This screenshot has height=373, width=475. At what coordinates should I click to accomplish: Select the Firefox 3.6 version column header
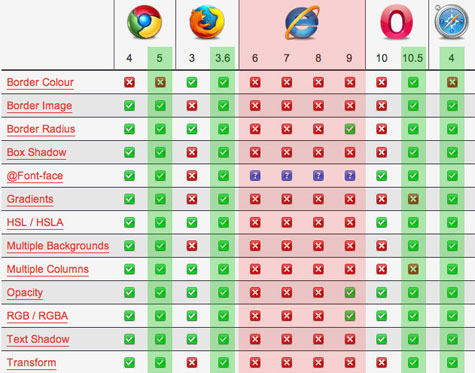(222, 58)
